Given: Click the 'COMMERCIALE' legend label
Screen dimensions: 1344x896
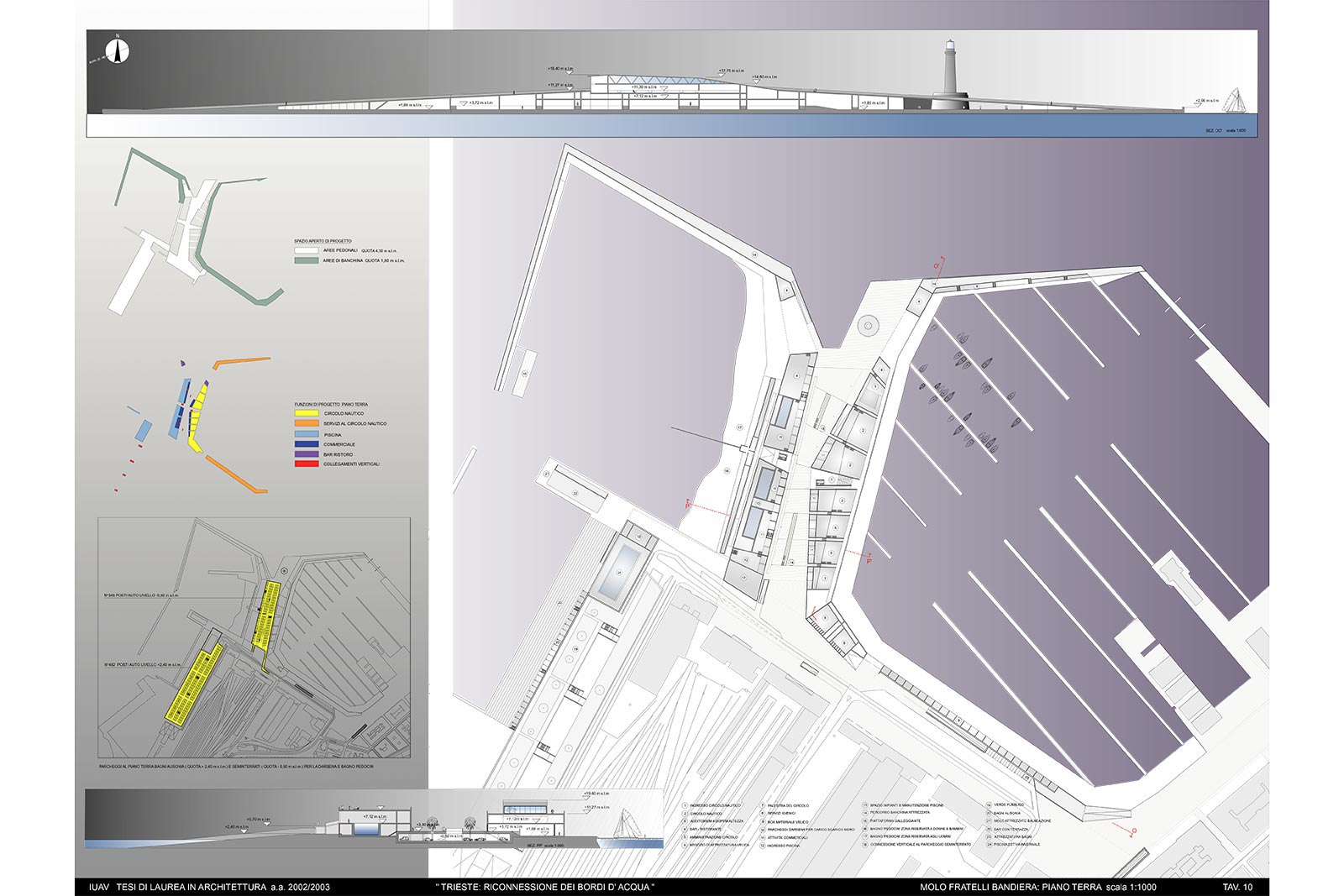Looking at the screenshot, I should [339, 444].
